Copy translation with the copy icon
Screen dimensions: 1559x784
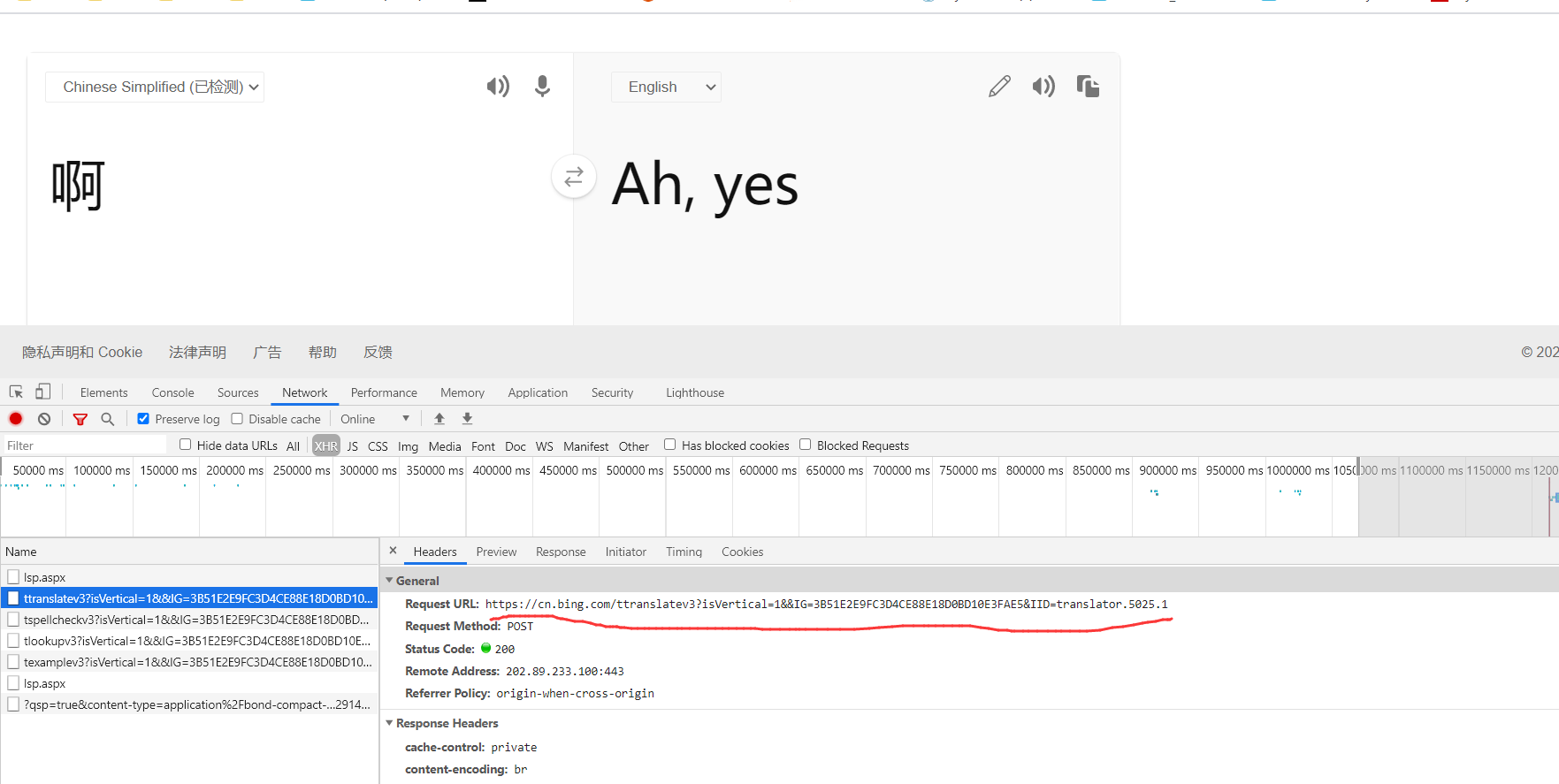pyautogui.click(x=1088, y=87)
